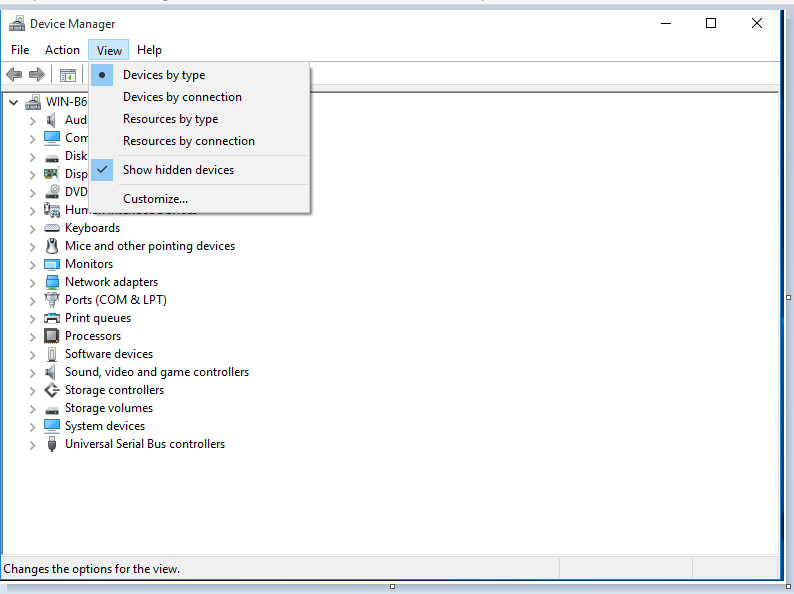Viewport: 794px width, 594px height.
Task: Select the Processors label
Action: (x=93, y=336)
